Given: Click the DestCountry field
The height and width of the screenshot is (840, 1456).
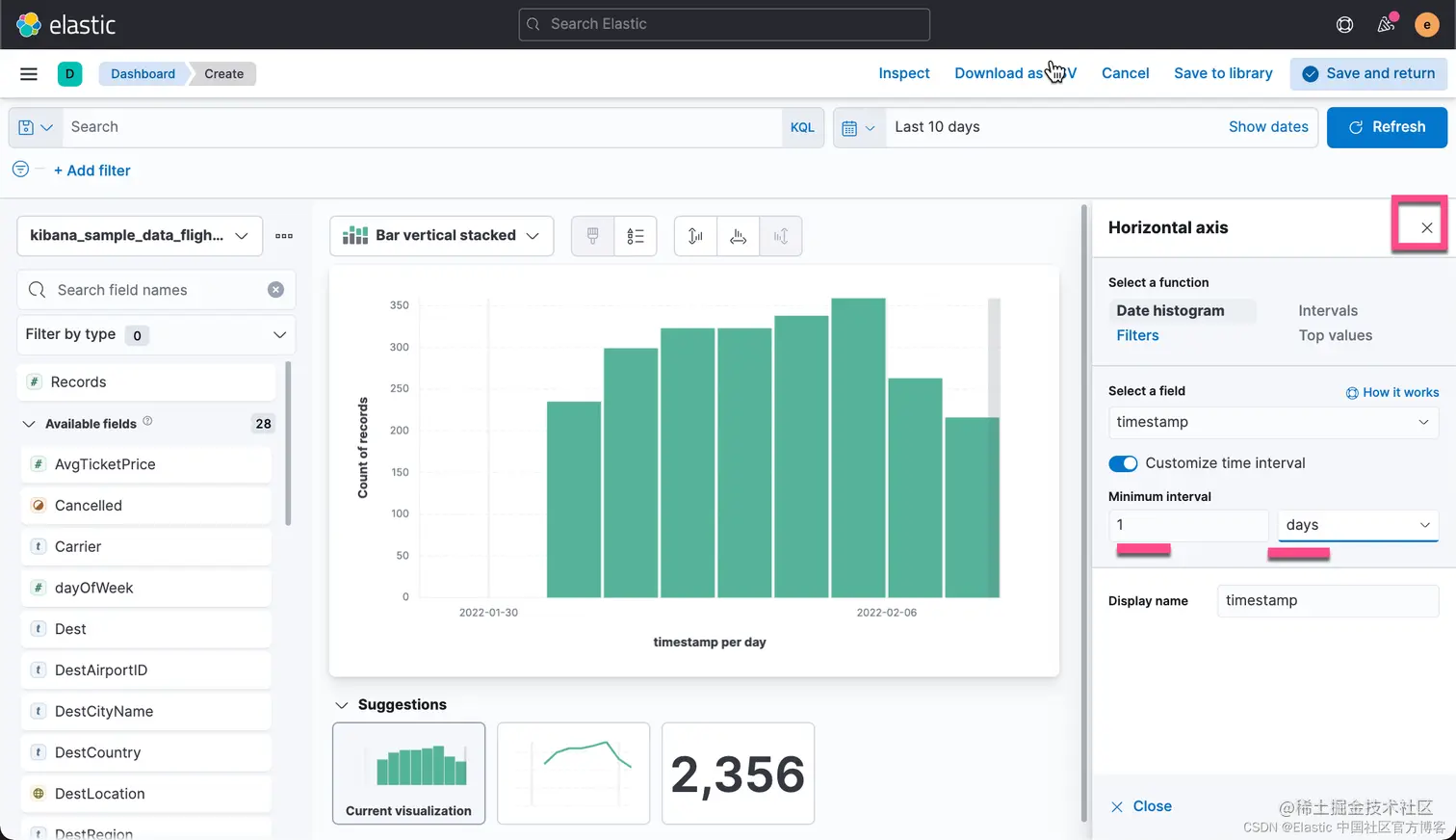Looking at the screenshot, I should (145, 752).
